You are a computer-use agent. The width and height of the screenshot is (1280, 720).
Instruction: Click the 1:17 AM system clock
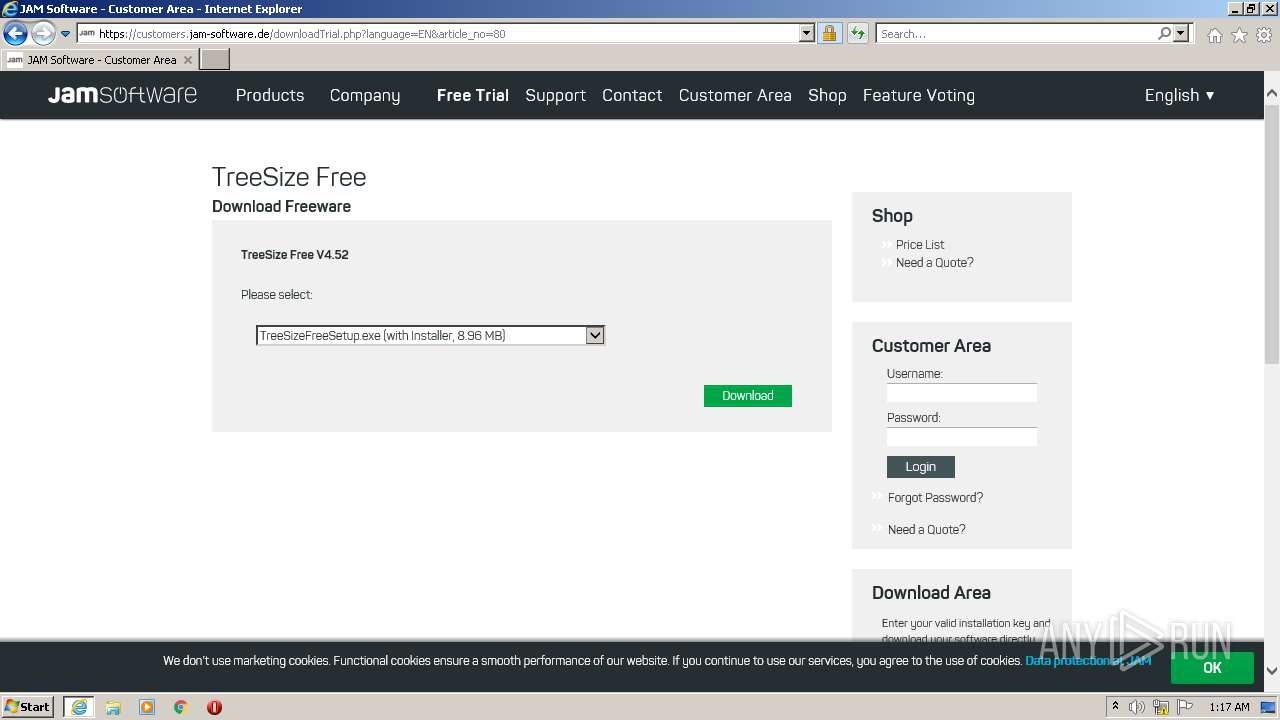click(x=1229, y=707)
